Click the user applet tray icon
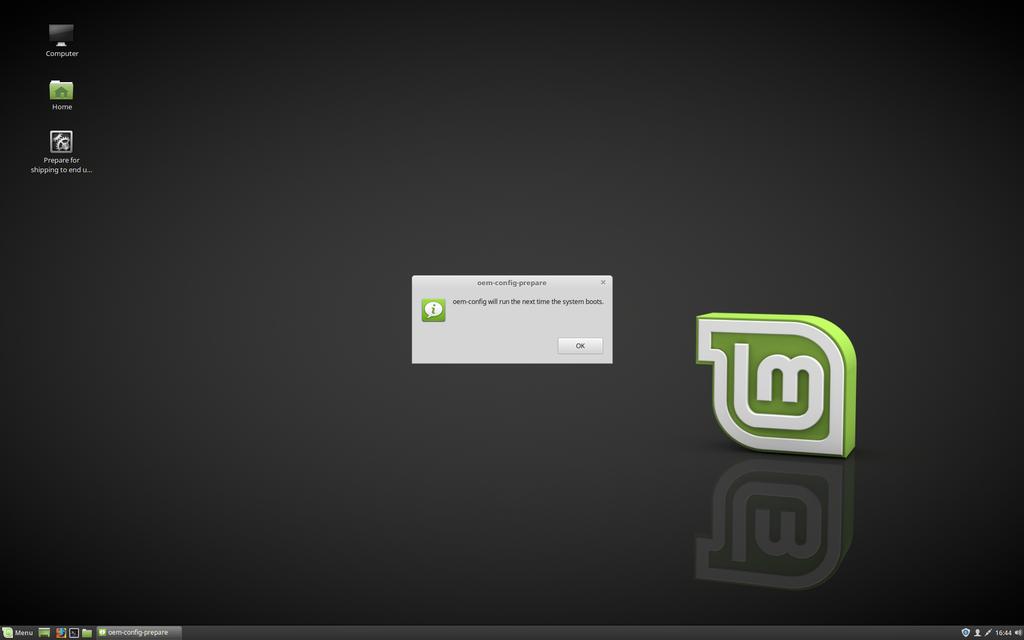Screen dimensions: 1024x640 [978, 633]
